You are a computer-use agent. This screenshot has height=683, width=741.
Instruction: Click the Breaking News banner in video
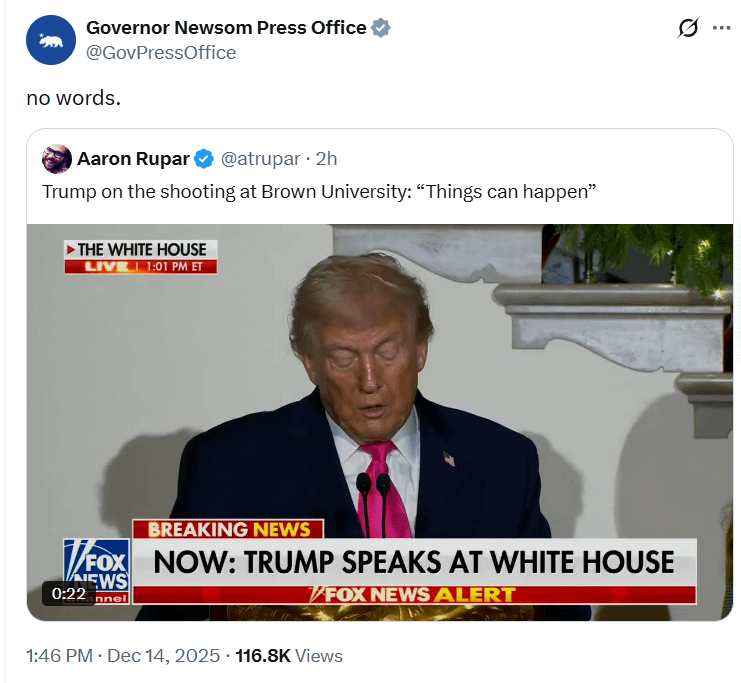228,529
